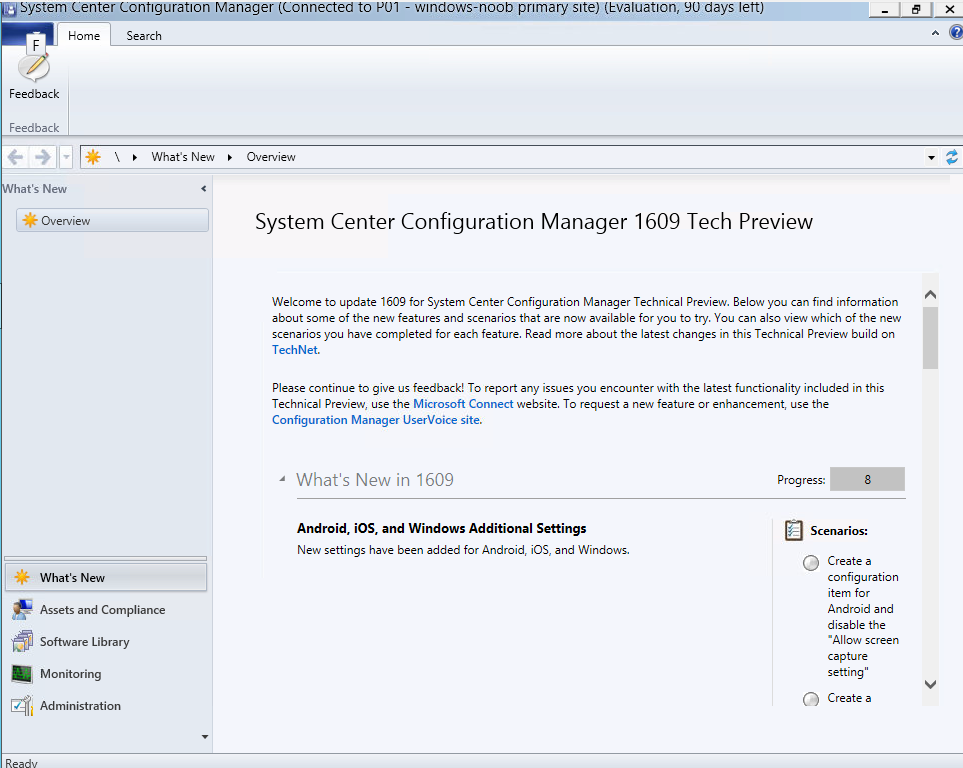Click the content pane scroll down arrow
Viewport: 963px width, 768px height.
(x=930, y=684)
